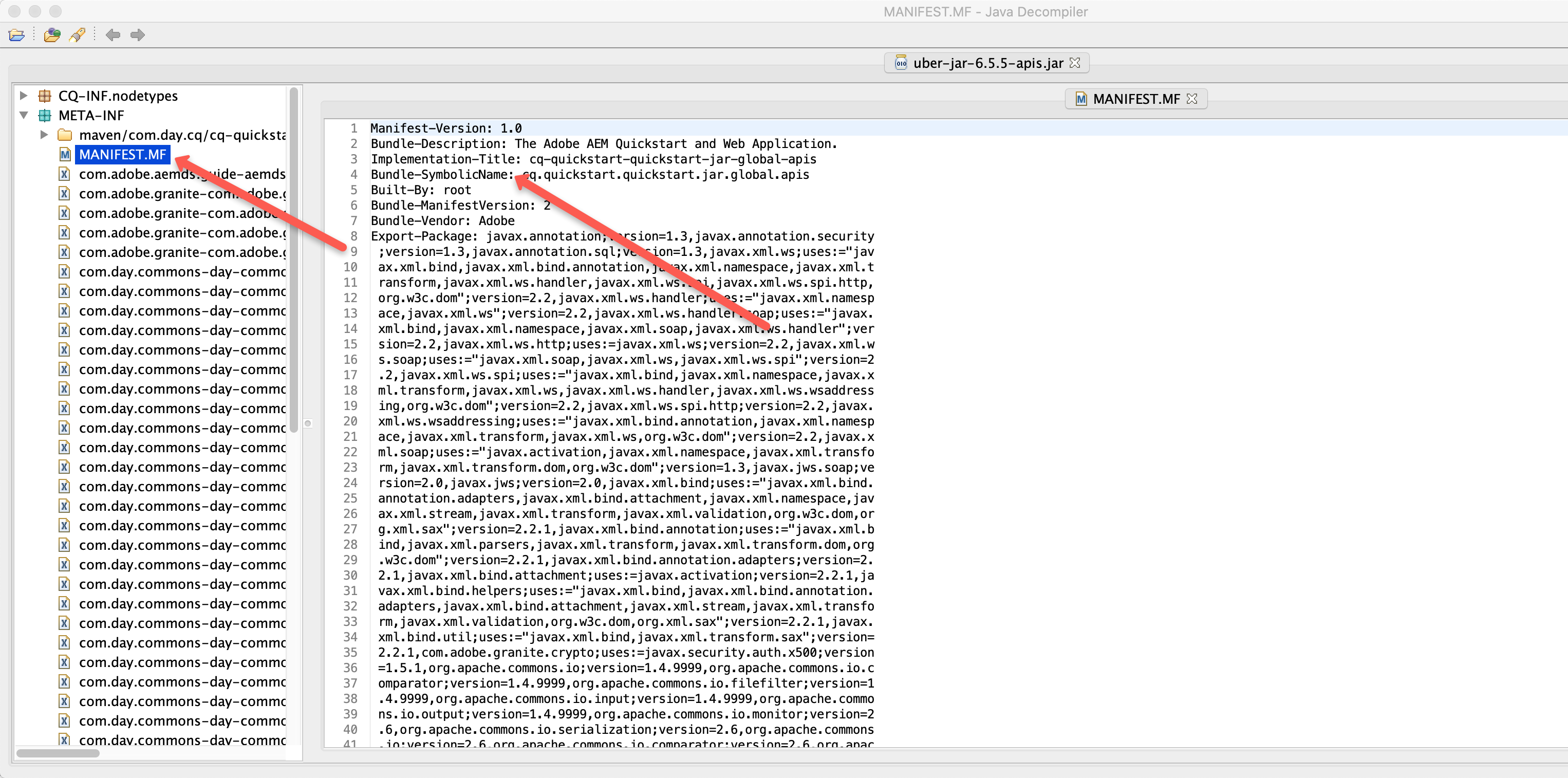This screenshot has height=778, width=1568.
Task: Click the CQ-INF.nodetypes package icon
Action: click(44, 96)
